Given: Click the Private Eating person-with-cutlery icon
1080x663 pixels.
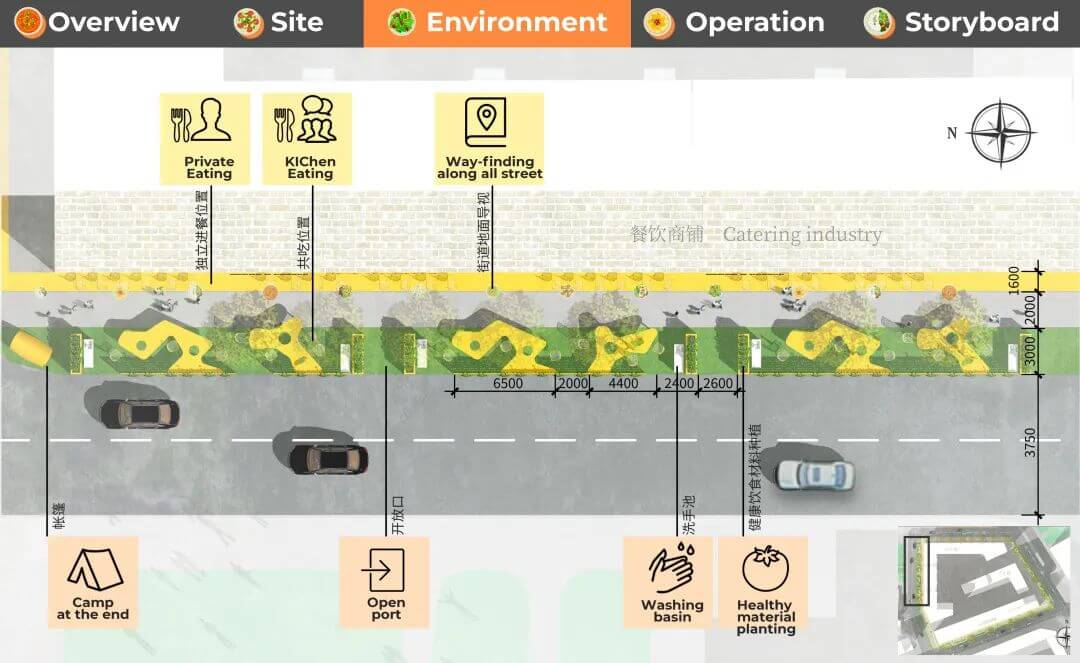Looking at the screenshot, I should point(202,120).
